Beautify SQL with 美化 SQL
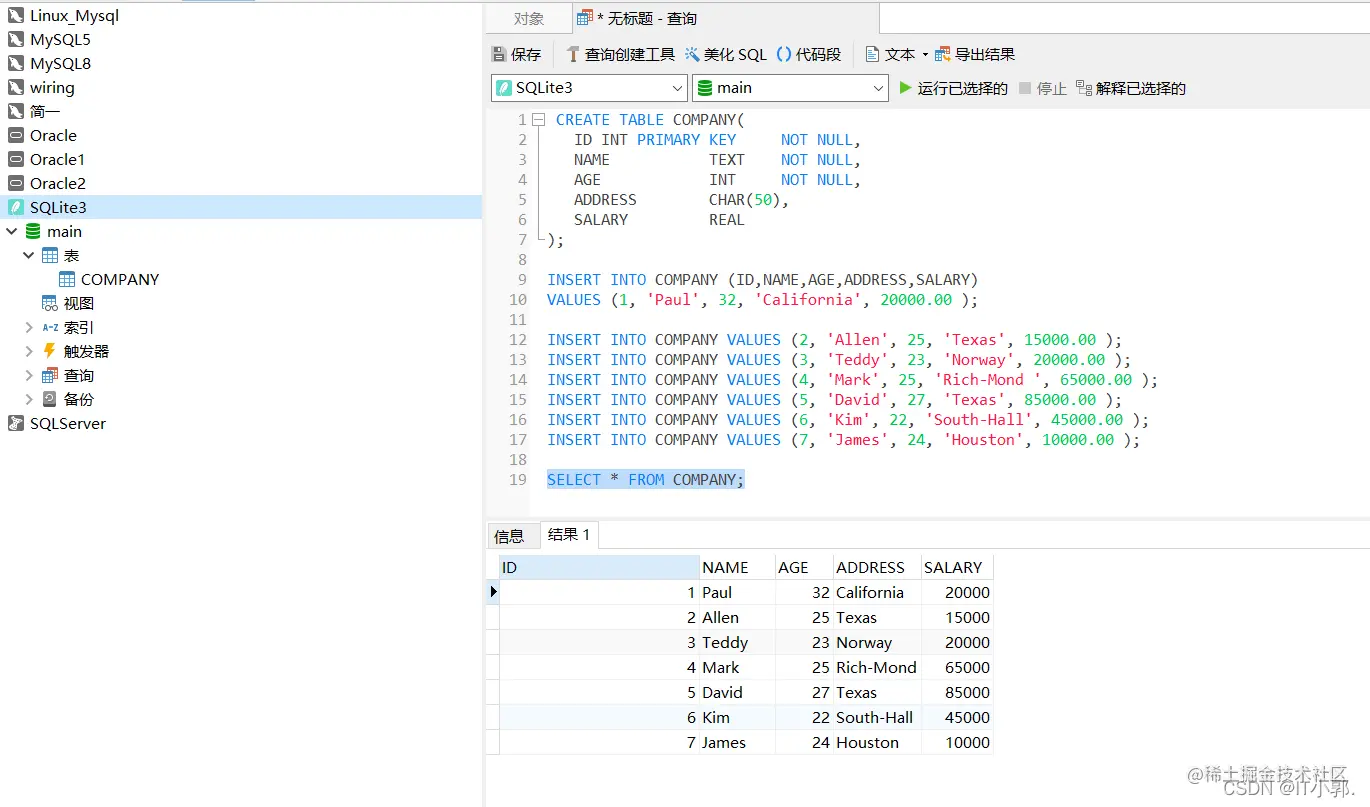 pos(726,55)
